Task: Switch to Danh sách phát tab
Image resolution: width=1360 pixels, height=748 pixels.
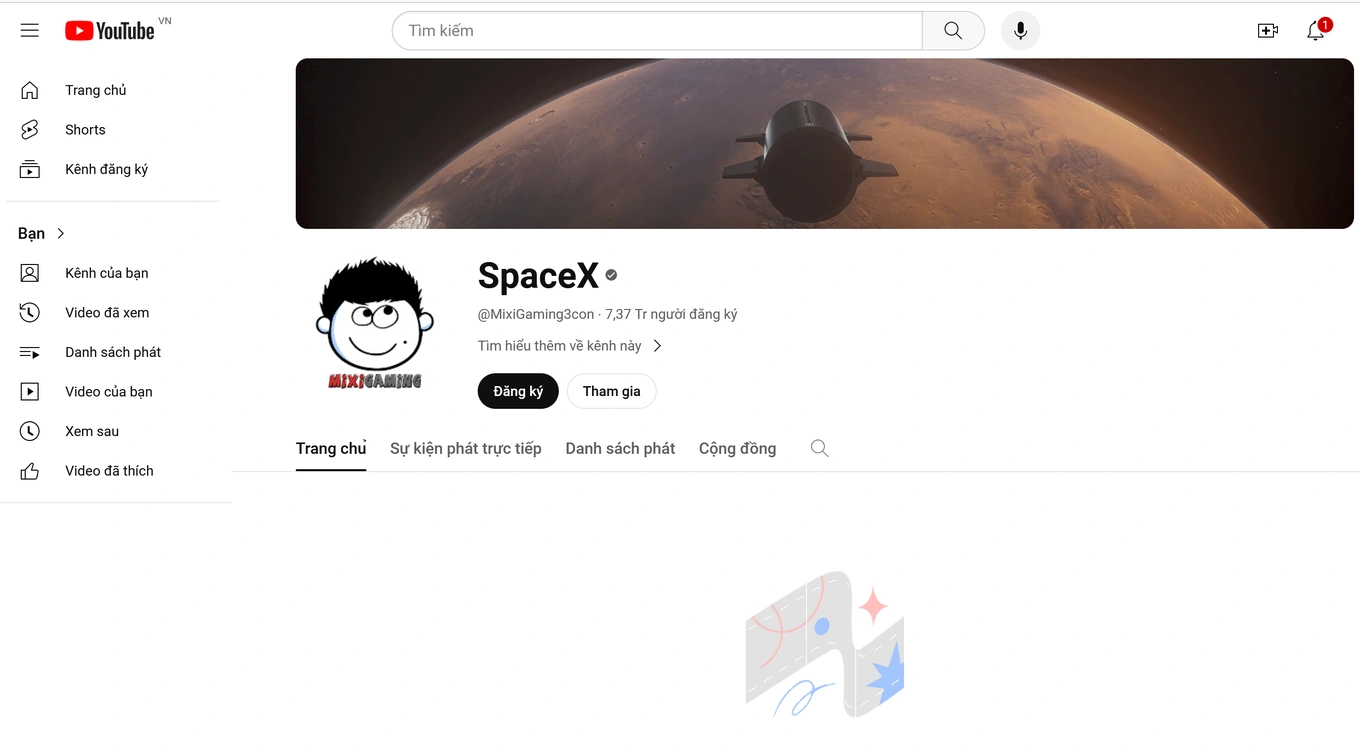Action: (x=620, y=448)
